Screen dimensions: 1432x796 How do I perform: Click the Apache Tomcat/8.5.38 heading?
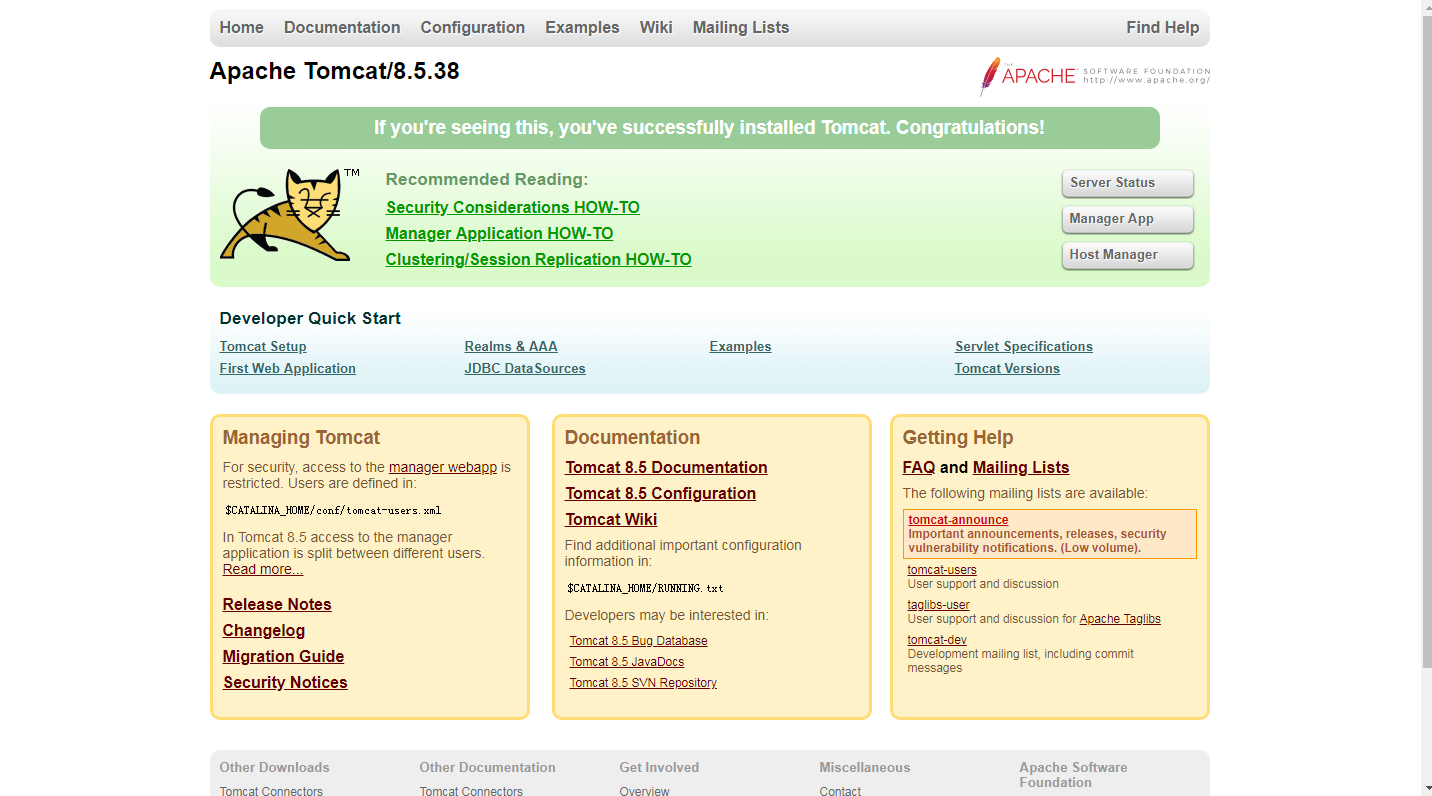coord(334,72)
